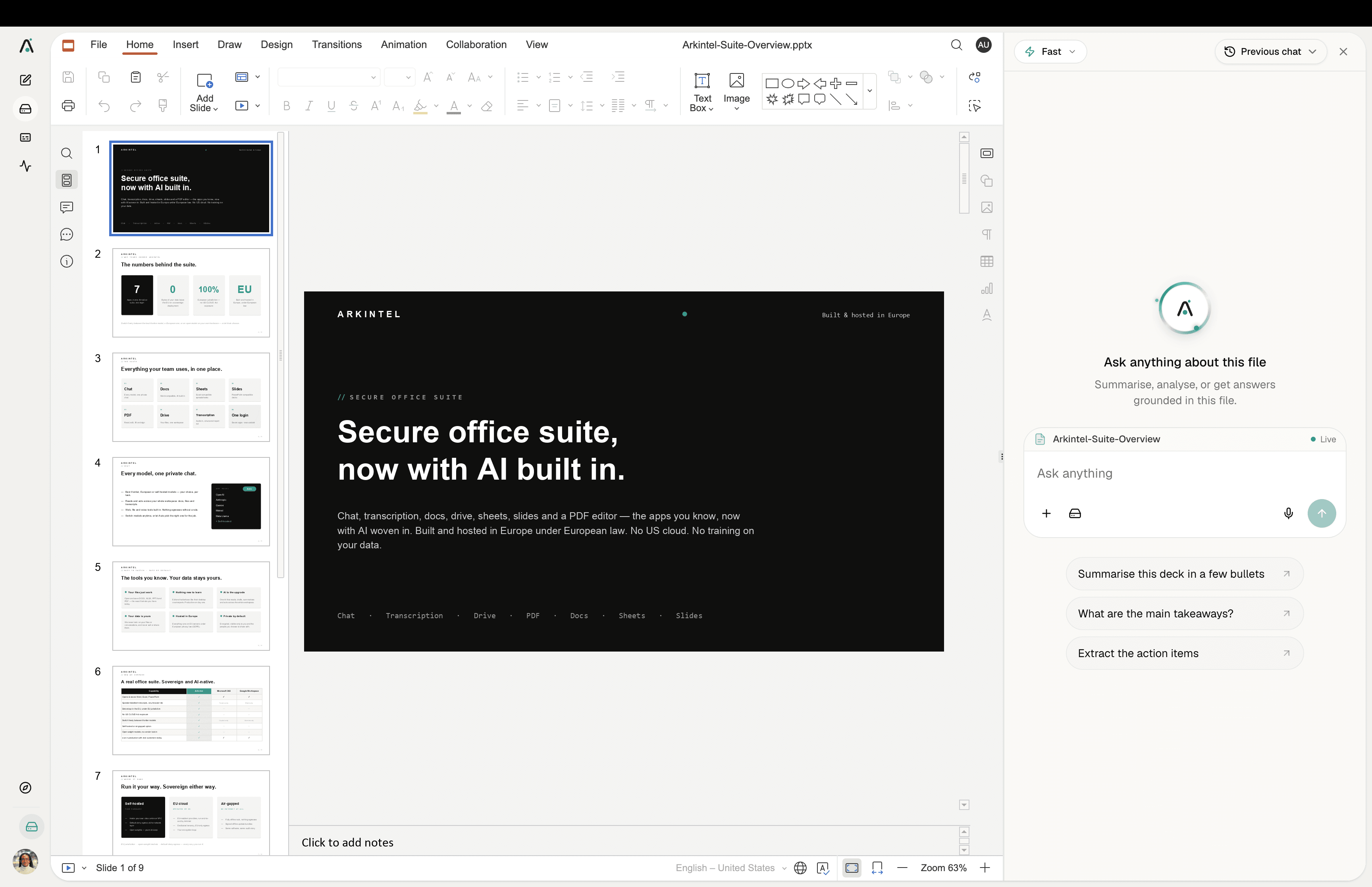The width and height of the screenshot is (1372, 887).
Task: Open Table settings icon in the right sidebar
Action: 987,262
